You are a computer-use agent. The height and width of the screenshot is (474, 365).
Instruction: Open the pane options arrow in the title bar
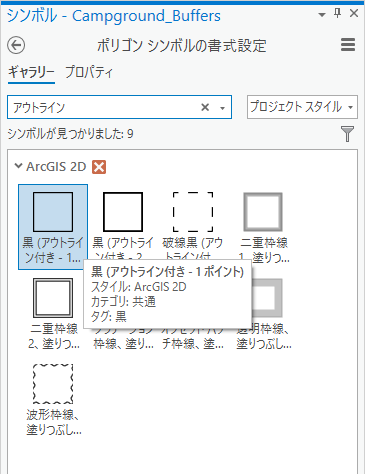click(322, 14)
